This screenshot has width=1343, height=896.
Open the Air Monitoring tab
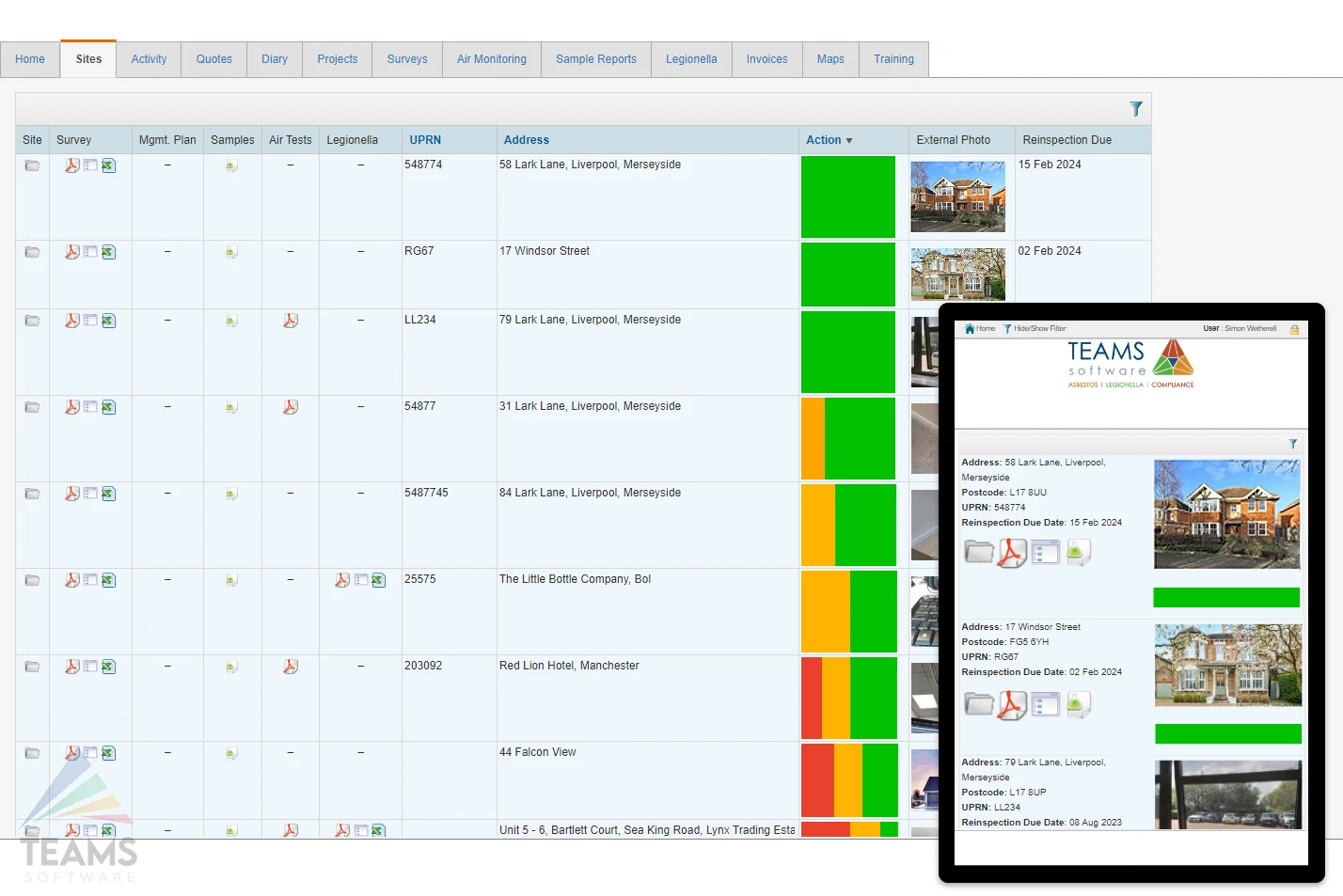pyautogui.click(x=492, y=59)
